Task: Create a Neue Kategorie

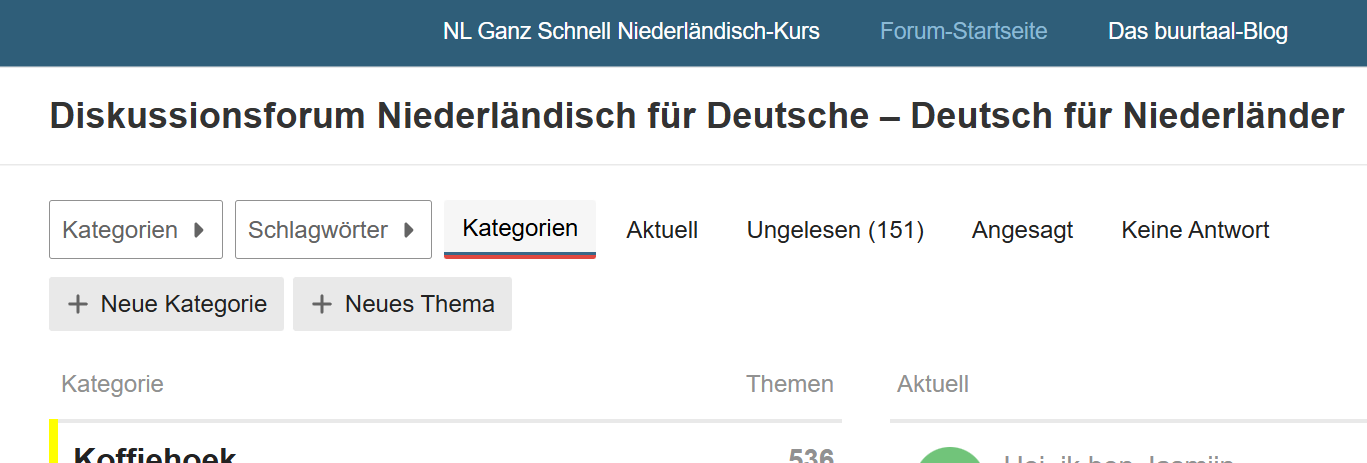Action: (166, 304)
